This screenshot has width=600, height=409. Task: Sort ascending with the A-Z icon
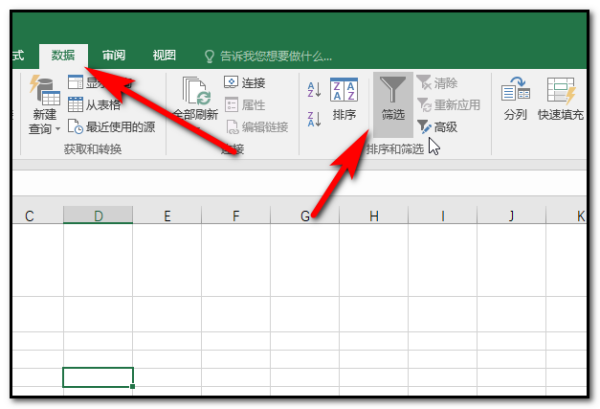tap(314, 90)
